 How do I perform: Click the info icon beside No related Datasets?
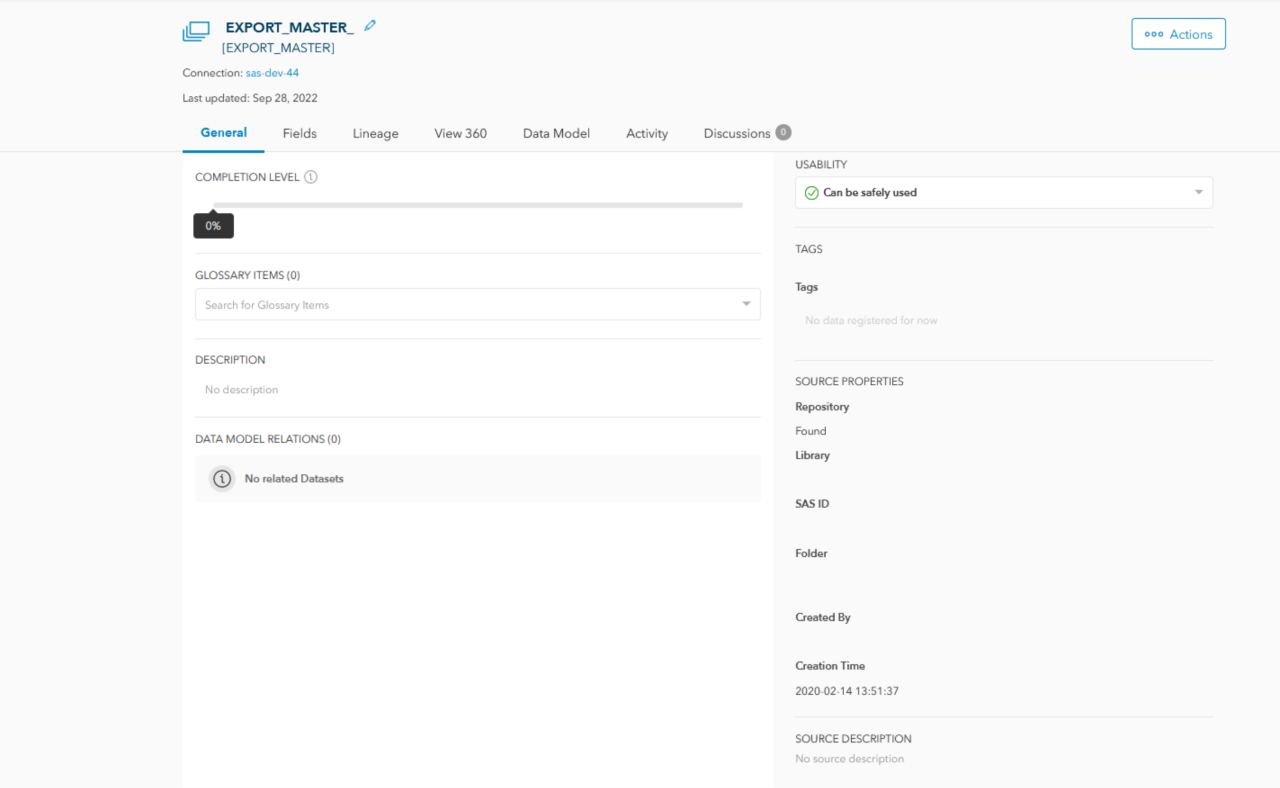(222, 479)
